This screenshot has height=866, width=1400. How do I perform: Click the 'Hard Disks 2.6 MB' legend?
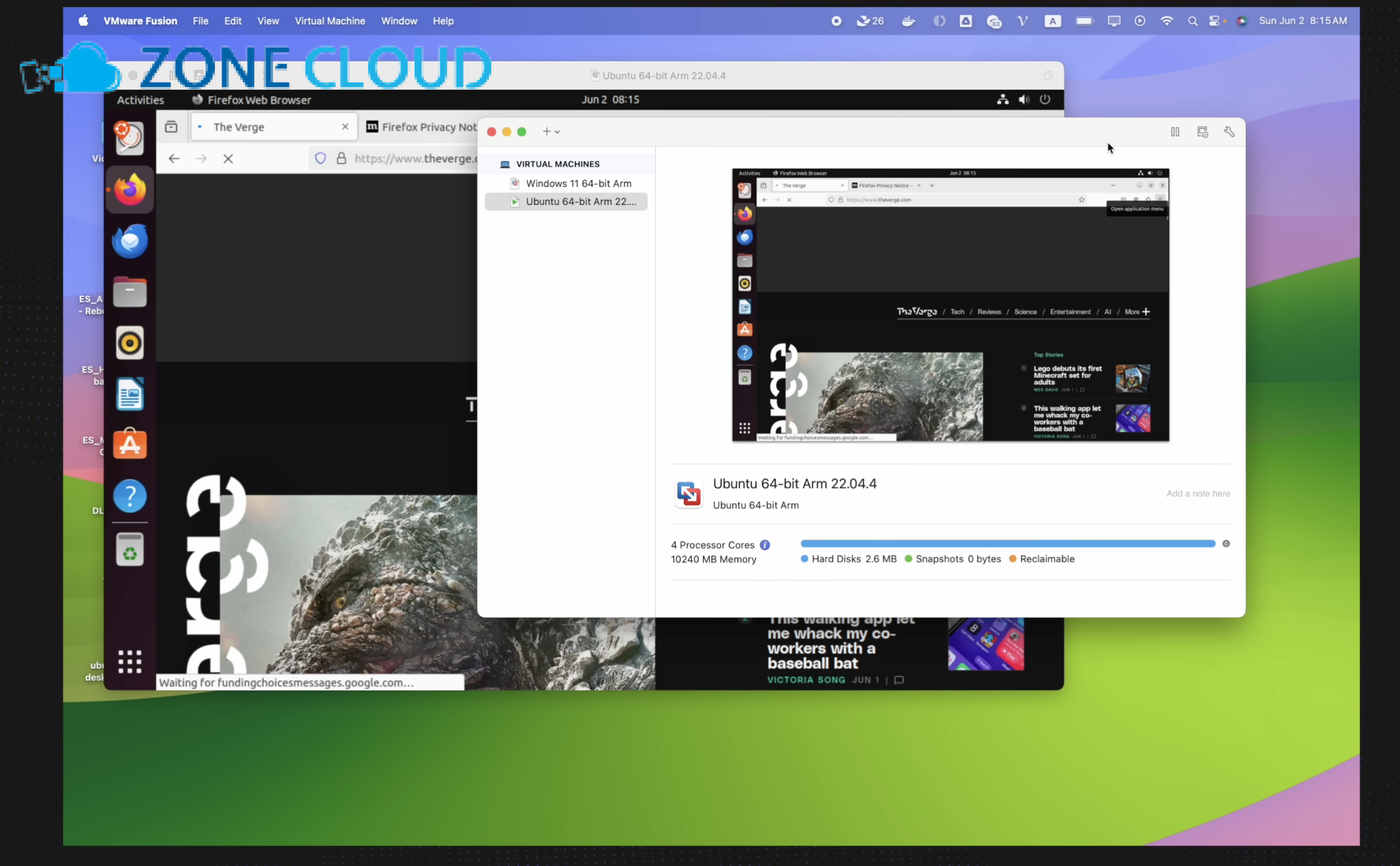tap(849, 559)
